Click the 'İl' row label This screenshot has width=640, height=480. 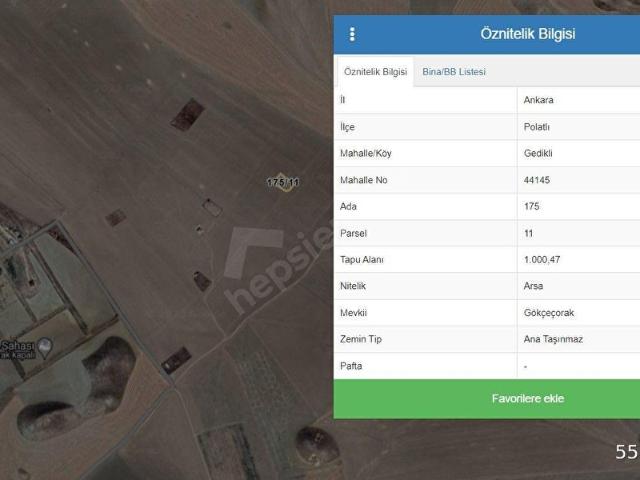click(342, 100)
